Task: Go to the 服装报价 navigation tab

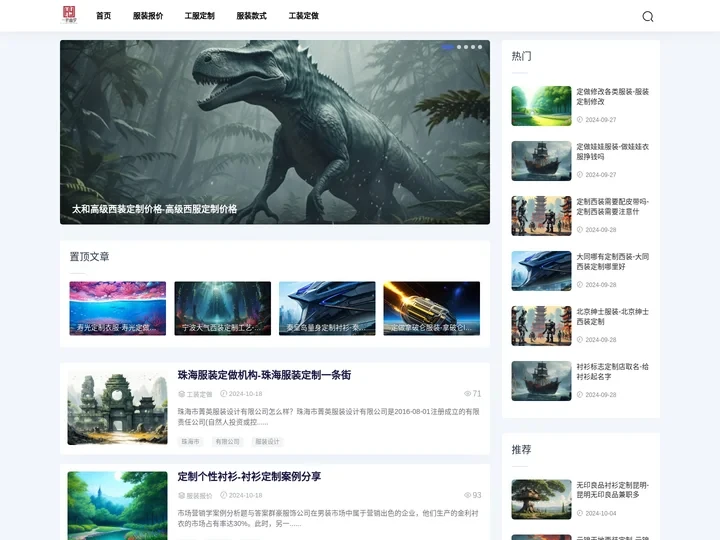Action: [x=148, y=16]
